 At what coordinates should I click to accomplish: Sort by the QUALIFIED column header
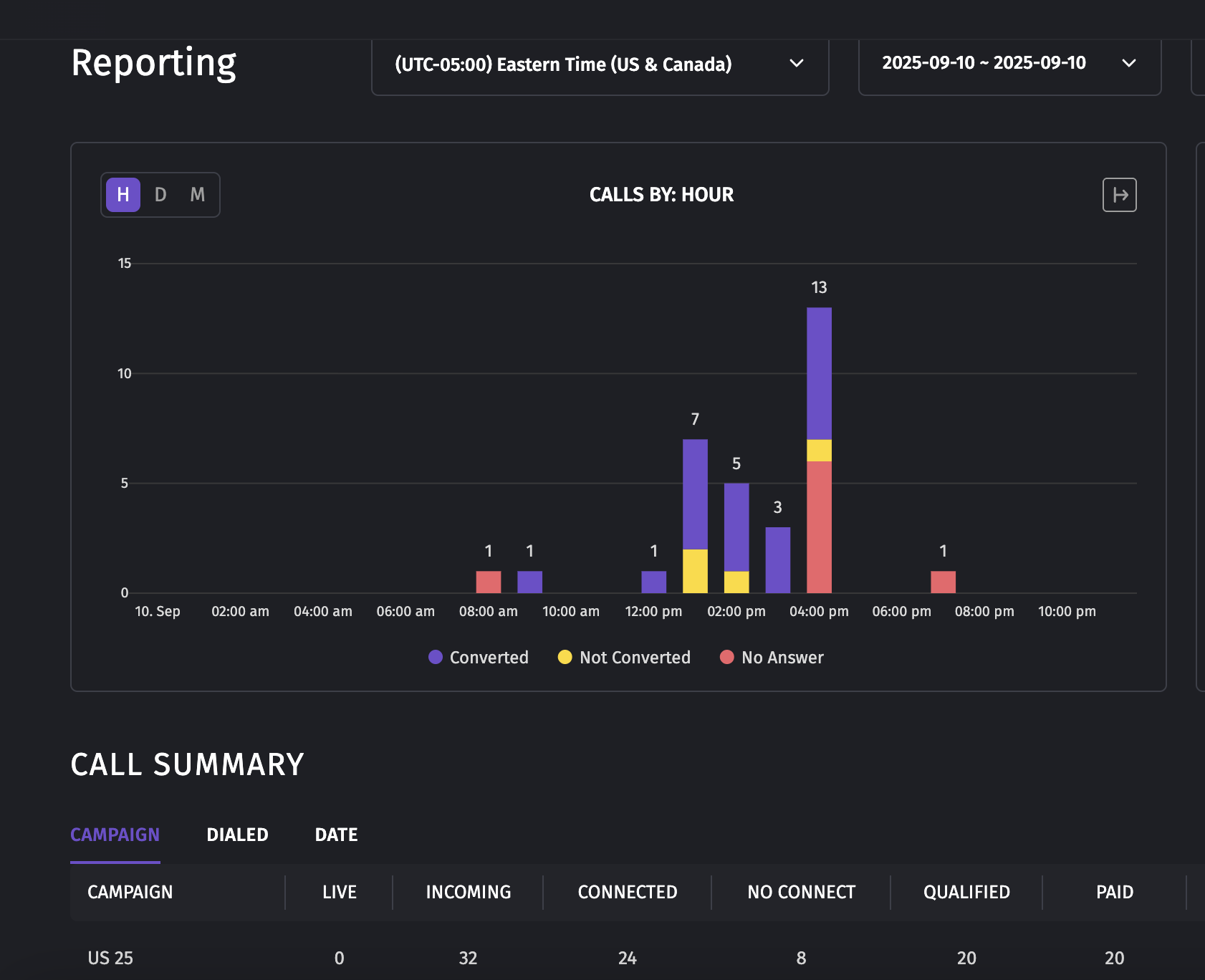tap(966, 892)
